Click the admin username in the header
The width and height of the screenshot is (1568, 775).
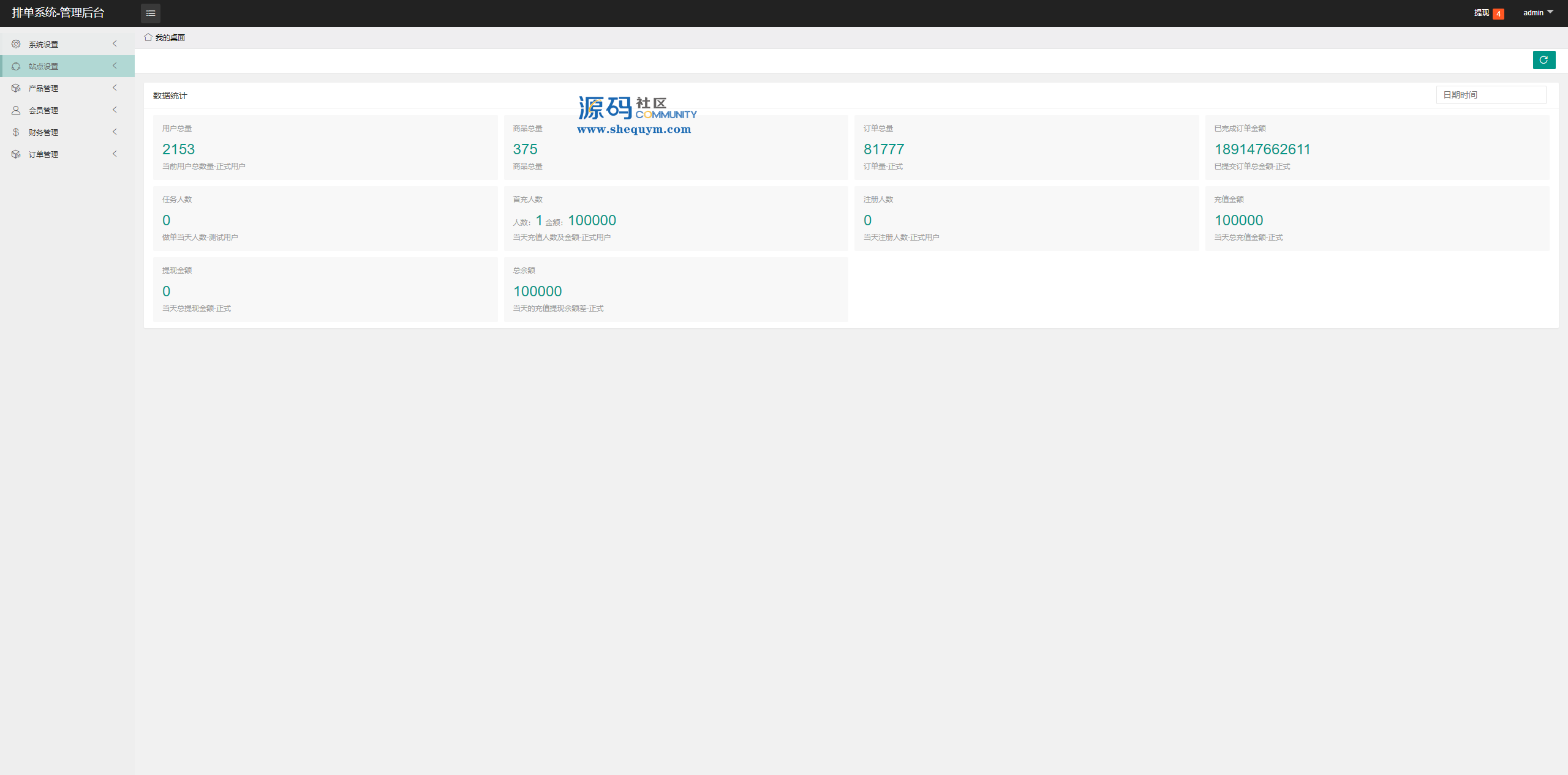click(1533, 13)
